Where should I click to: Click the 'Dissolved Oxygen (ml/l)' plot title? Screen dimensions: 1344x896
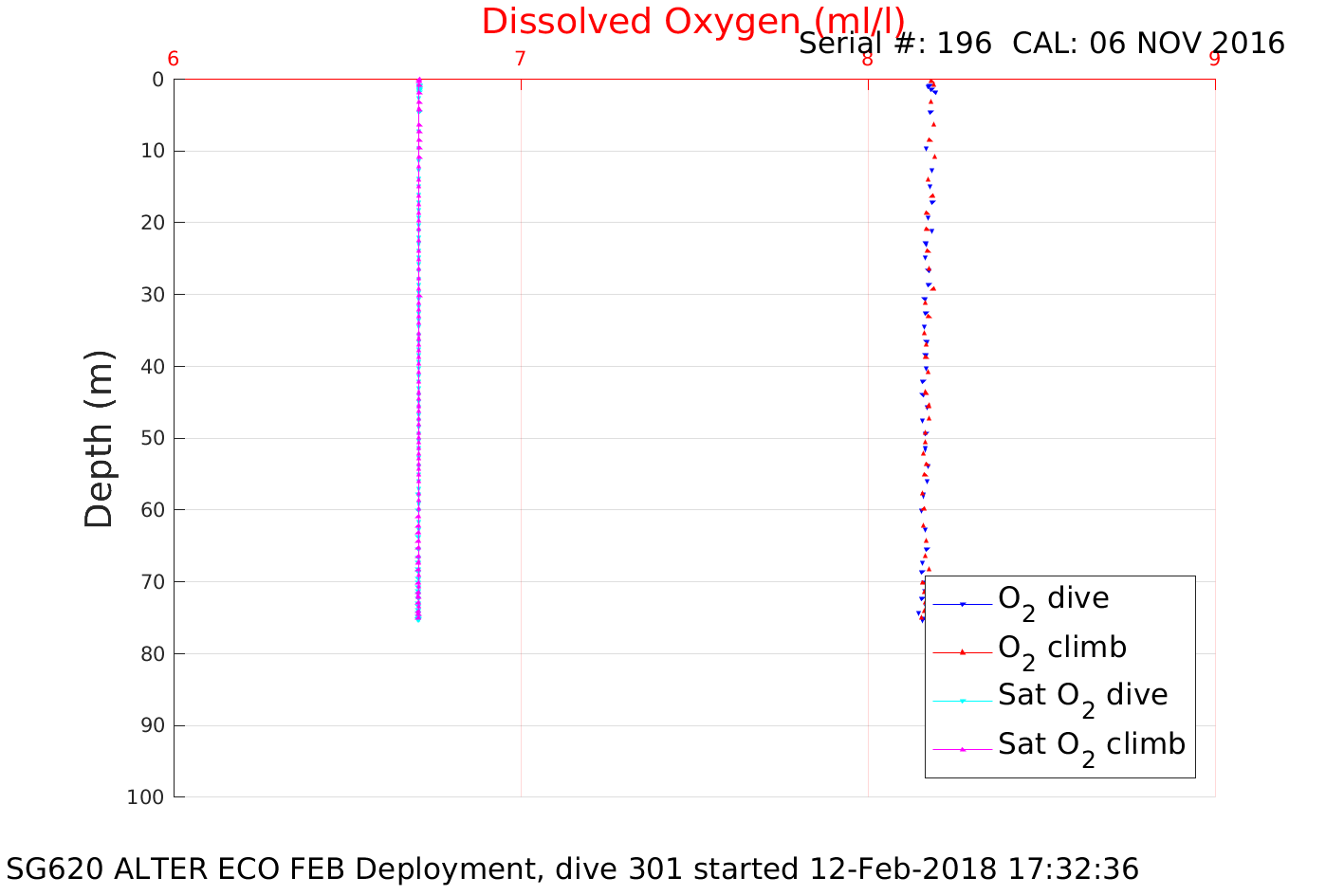tap(692, 21)
